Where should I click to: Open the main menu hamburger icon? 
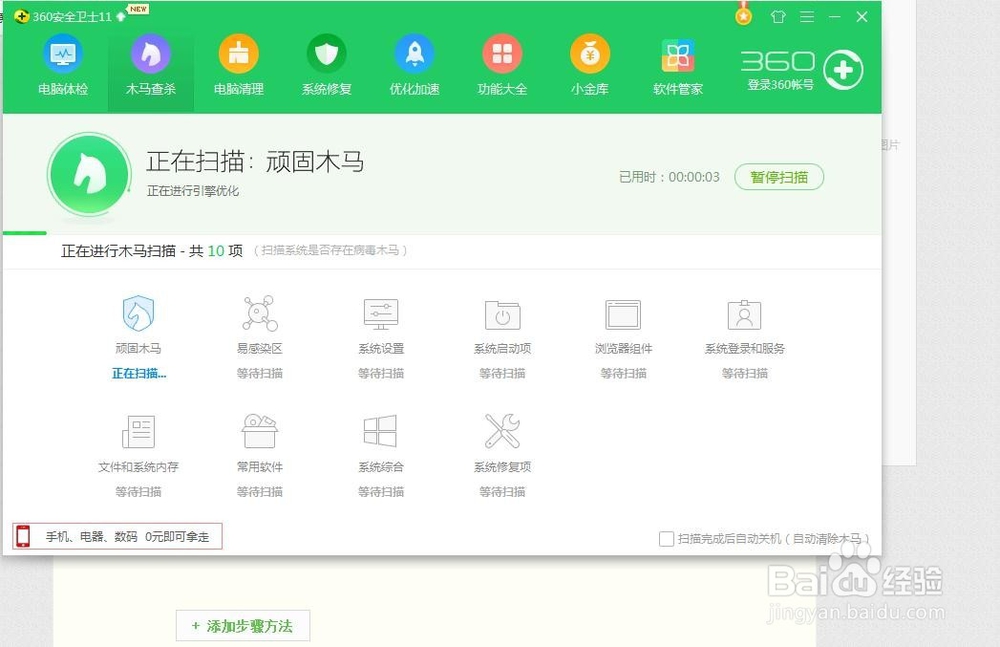pos(807,17)
